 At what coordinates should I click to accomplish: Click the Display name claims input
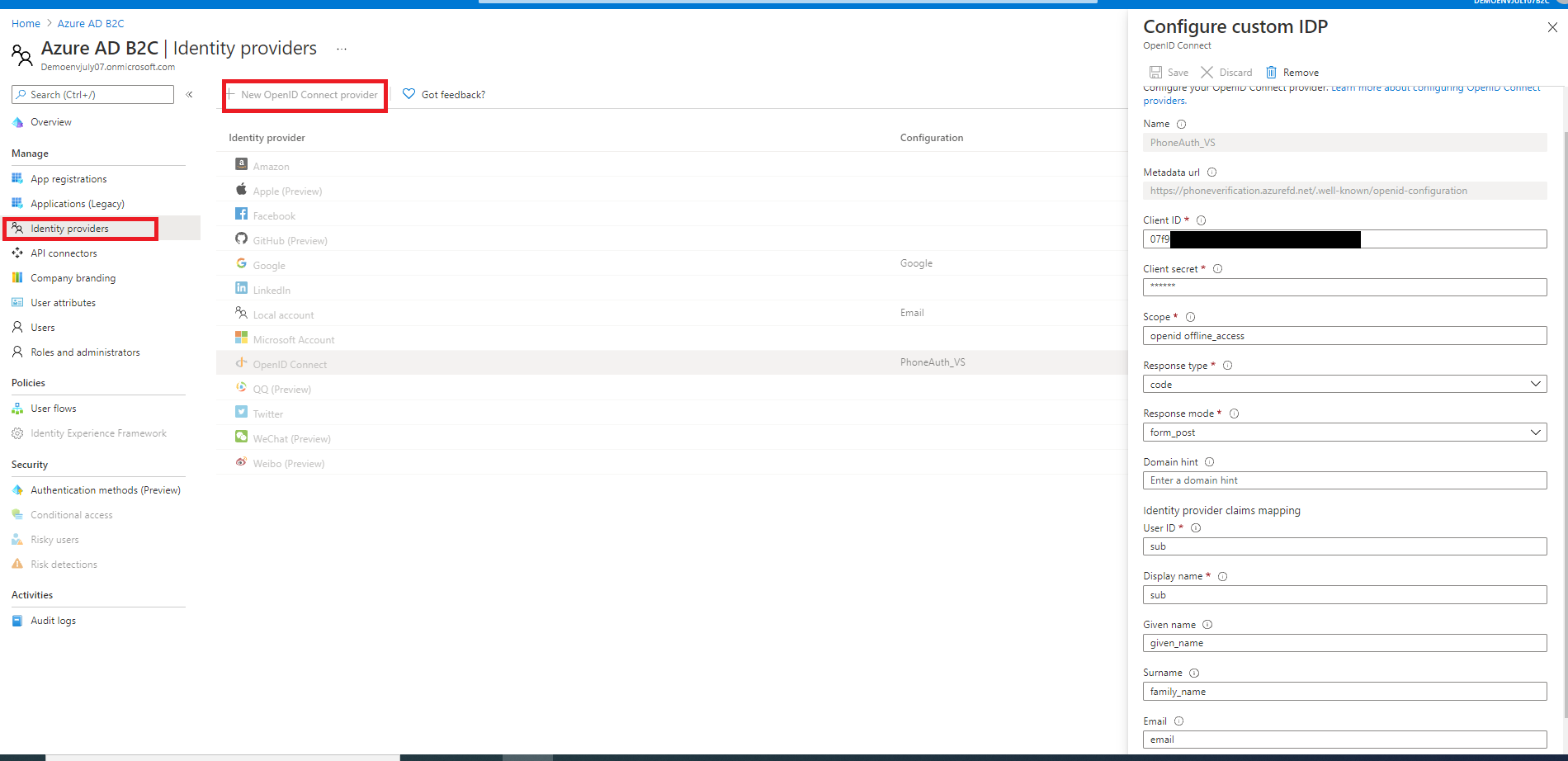[x=1344, y=595]
